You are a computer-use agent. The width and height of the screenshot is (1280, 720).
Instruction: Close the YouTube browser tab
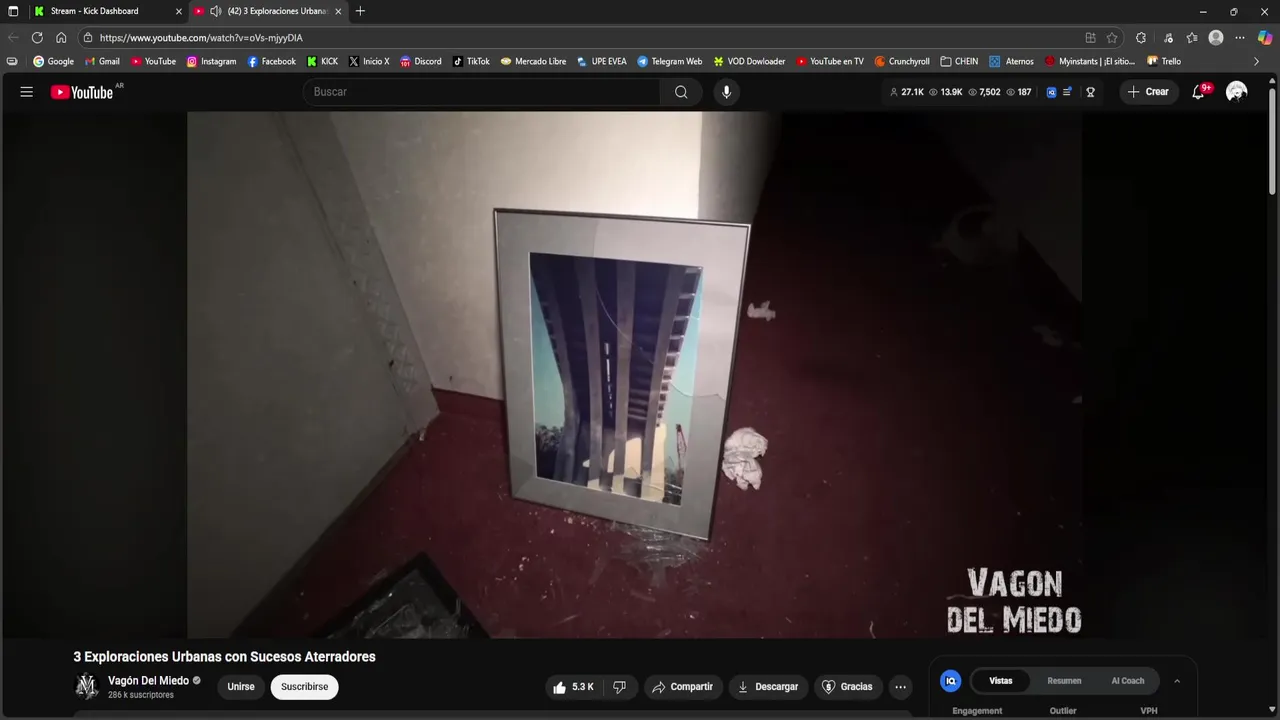tap(338, 11)
